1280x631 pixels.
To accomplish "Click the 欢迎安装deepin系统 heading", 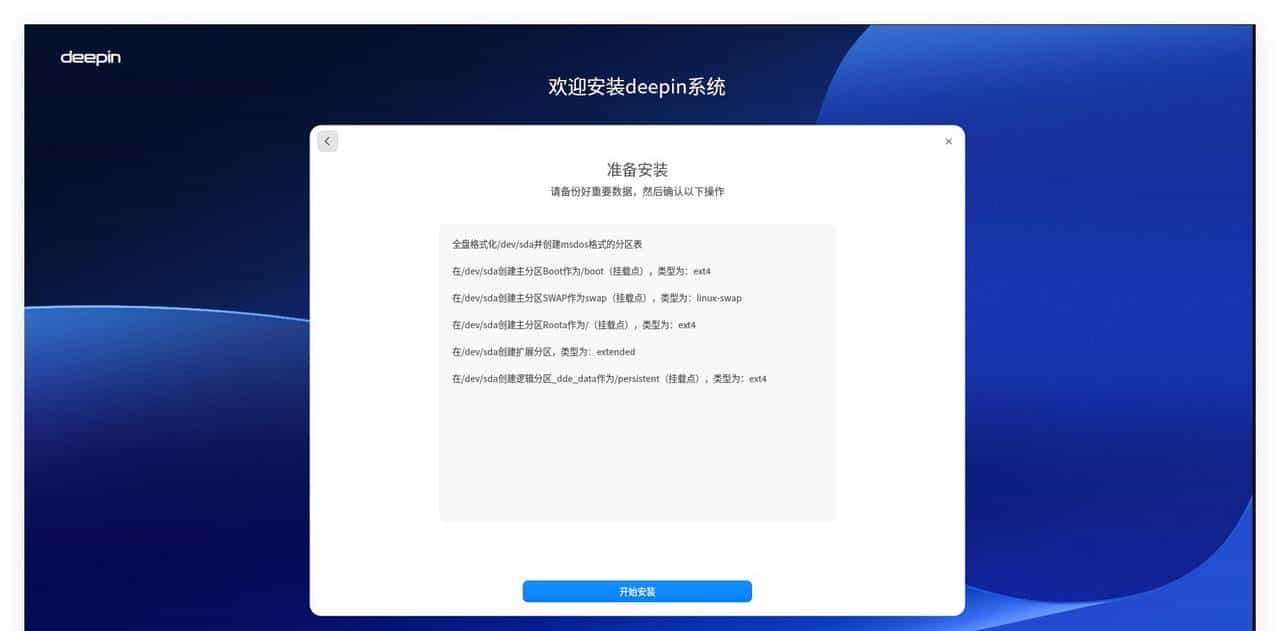I will (639, 87).
